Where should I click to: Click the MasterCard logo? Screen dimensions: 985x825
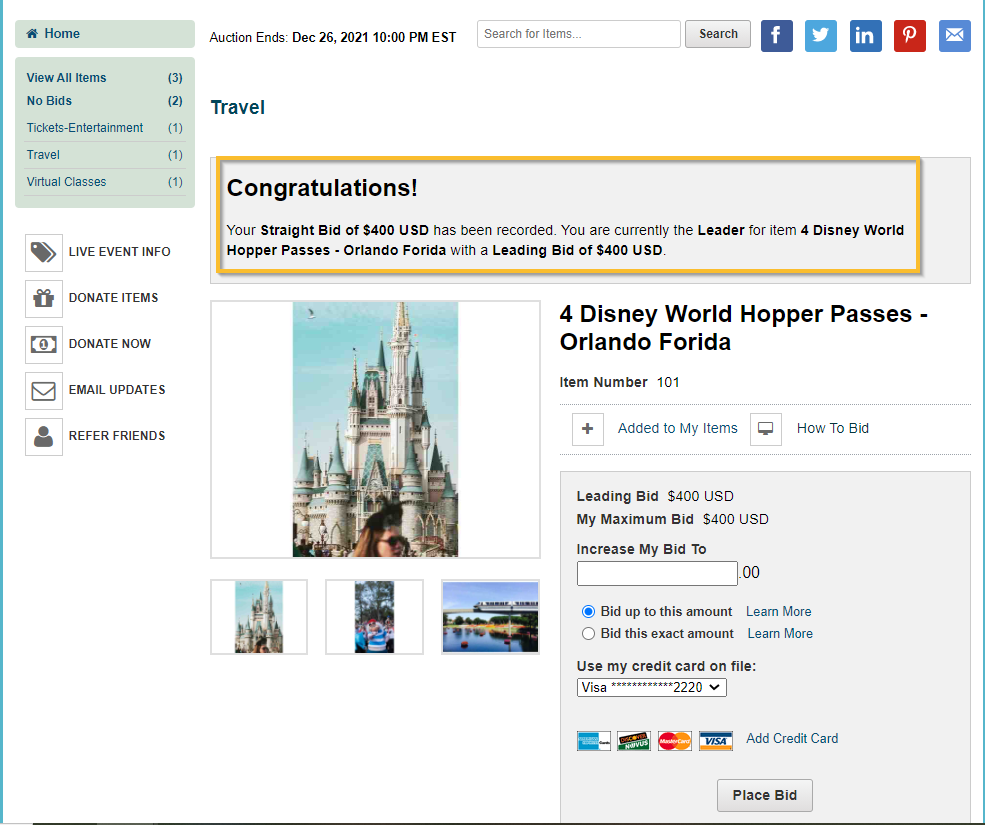675,741
